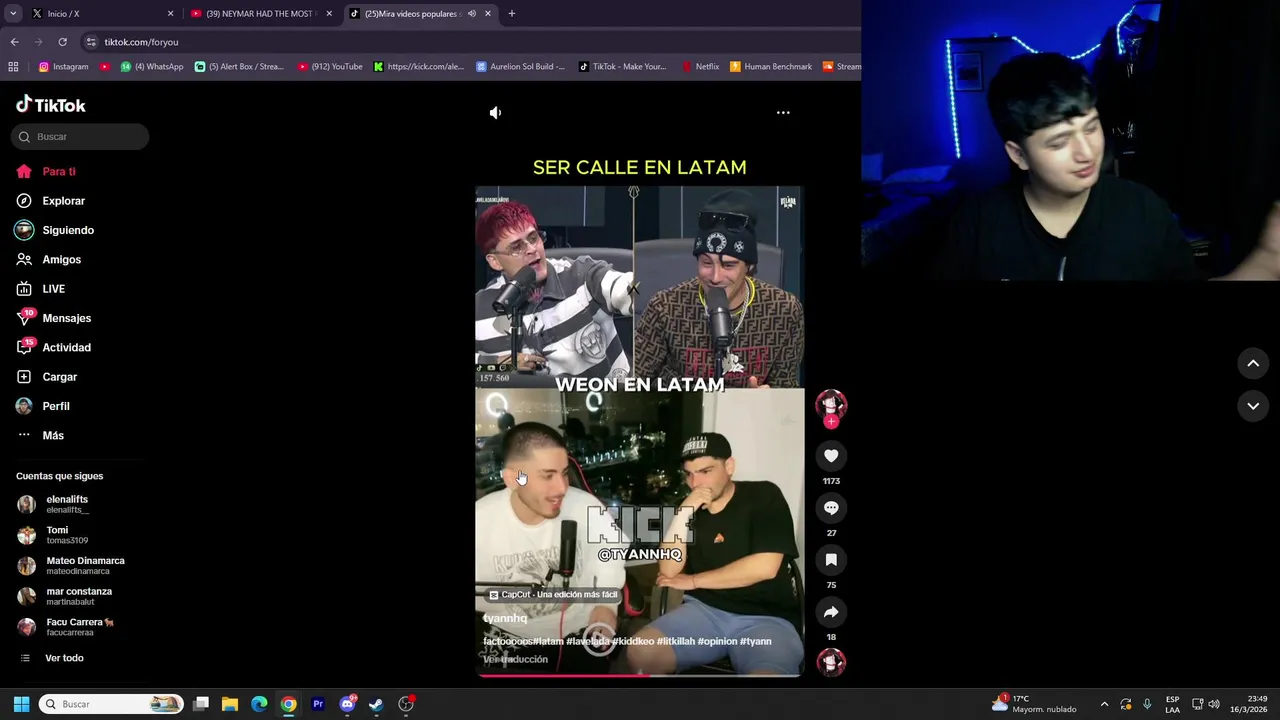Open Mateo Dinamarca account
The image size is (1280, 720).
[x=72, y=566]
